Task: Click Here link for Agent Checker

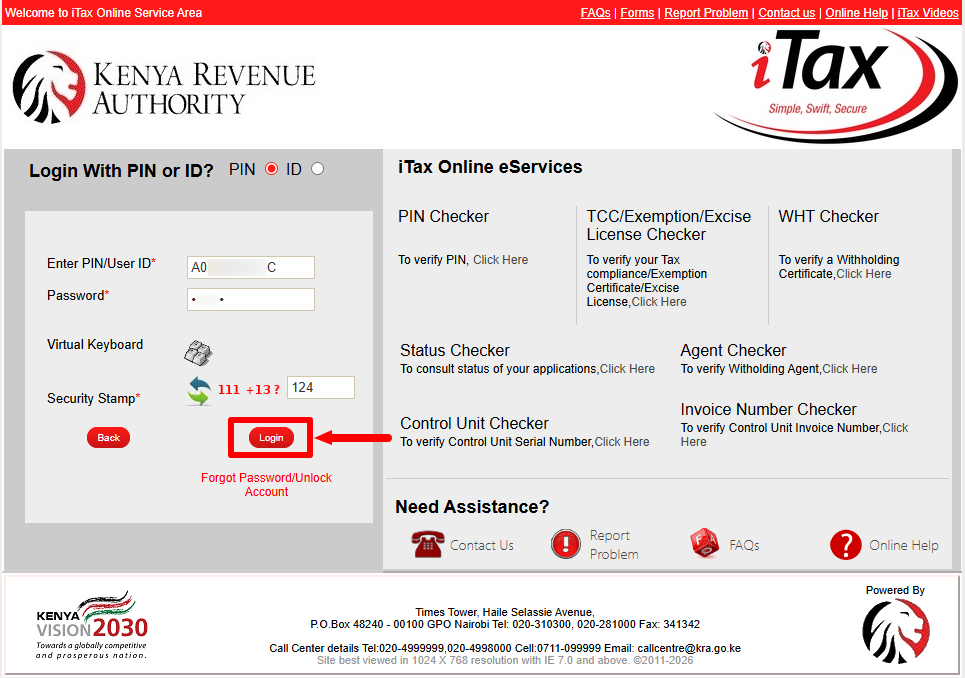Action: click(x=850, y=369)
